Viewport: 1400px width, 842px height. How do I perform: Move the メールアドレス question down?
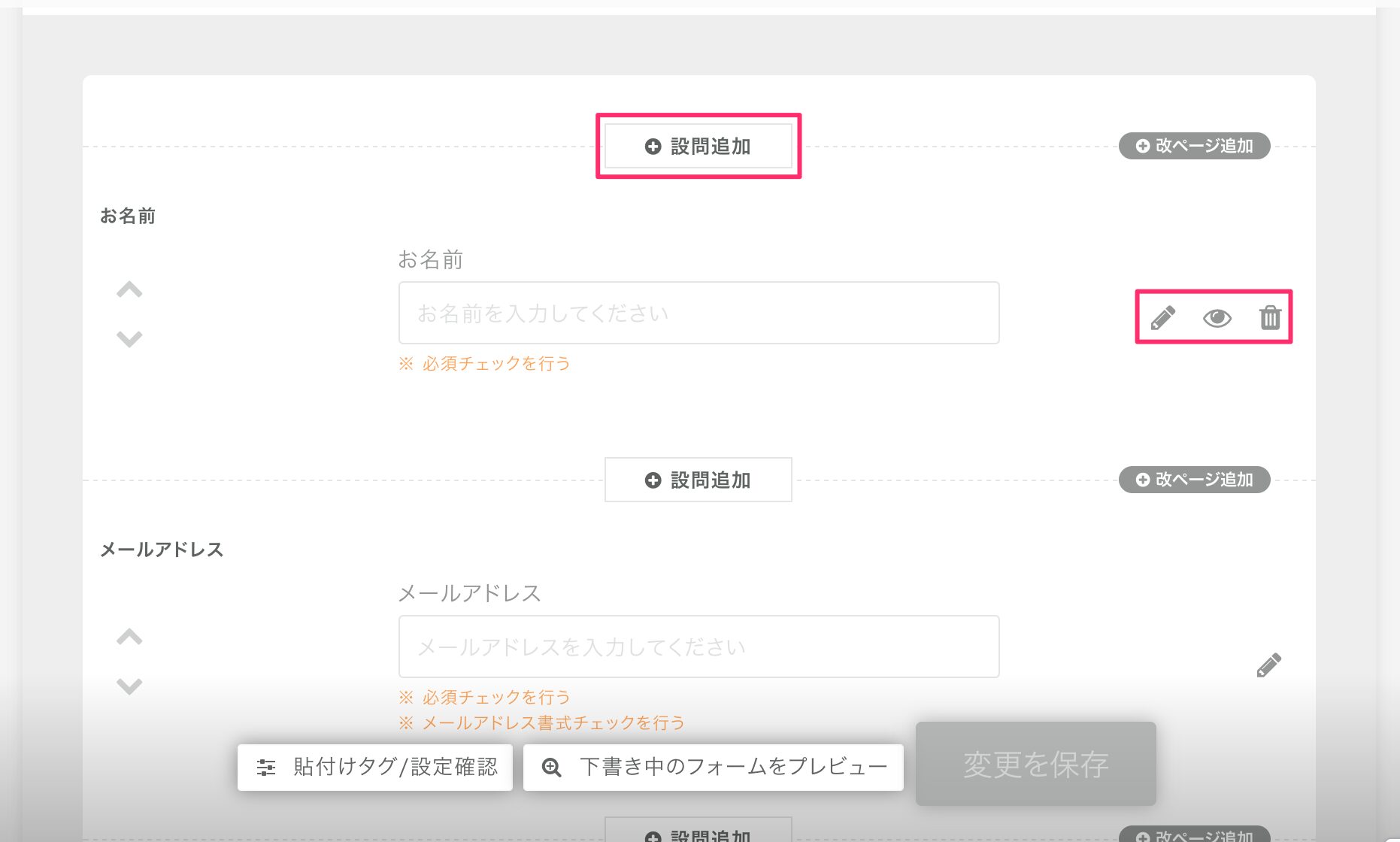[x=129, y=686]
